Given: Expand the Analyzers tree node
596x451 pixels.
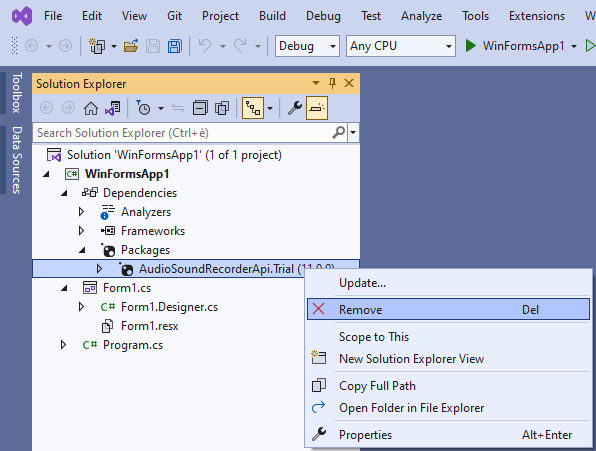Looking at the screenshot, I should [x=81, y=212].
